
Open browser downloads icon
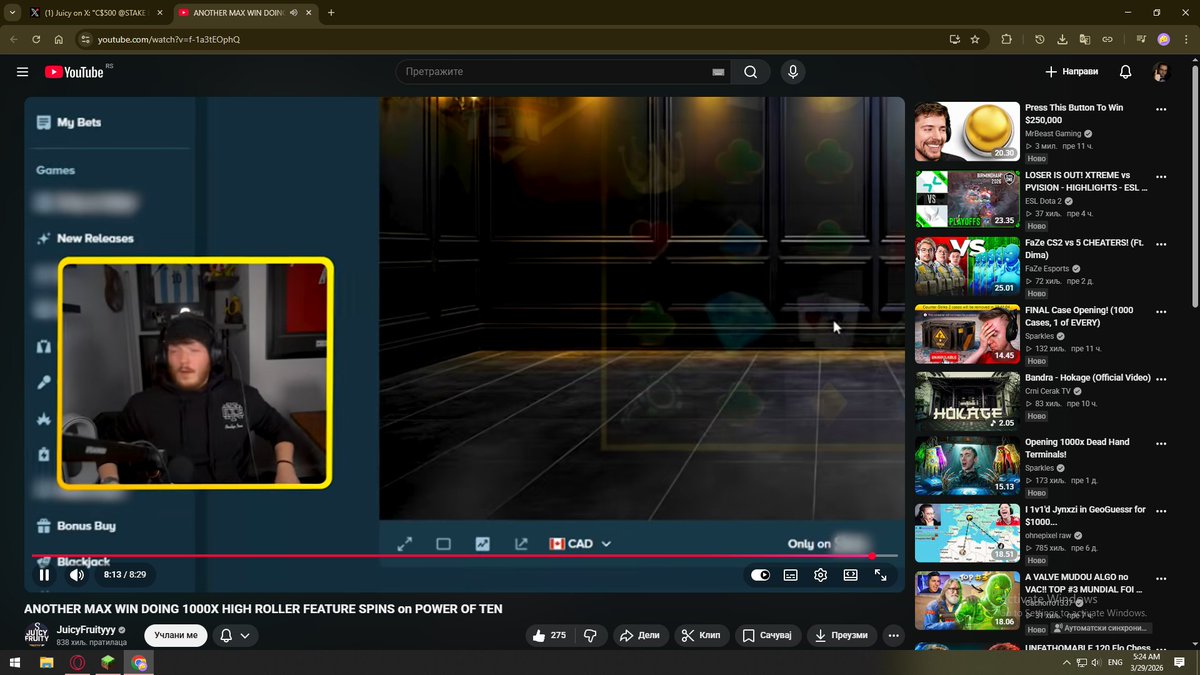coord(1062,39)
